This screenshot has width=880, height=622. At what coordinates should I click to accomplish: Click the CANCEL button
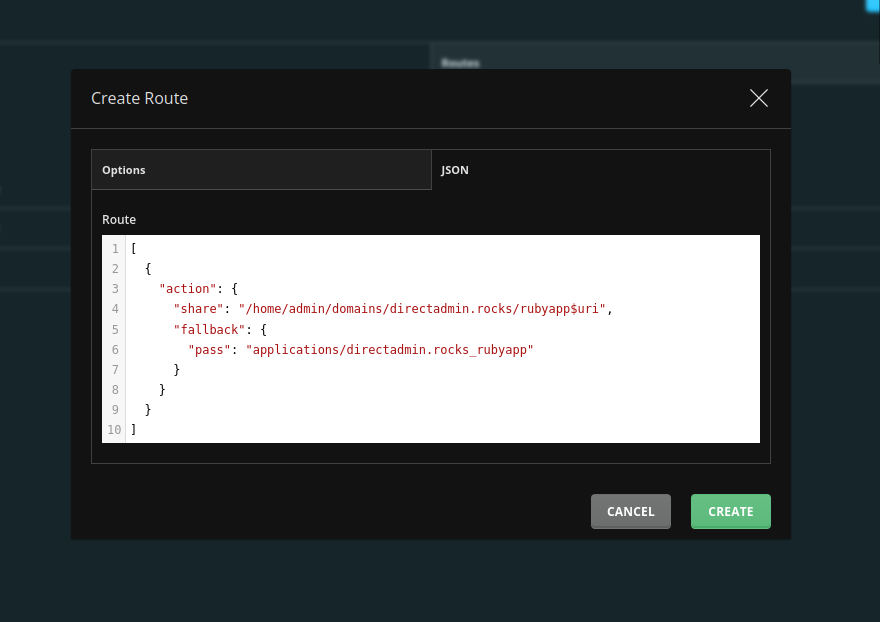click(x=630, y=511)
